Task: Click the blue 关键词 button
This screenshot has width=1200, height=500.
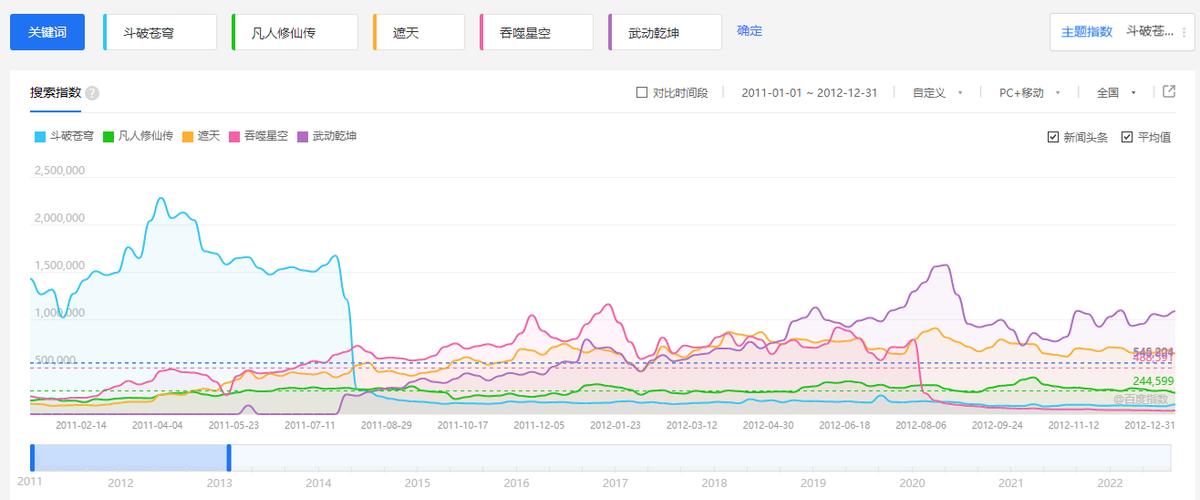Action: pyautogui.click(x=47, y=32)
